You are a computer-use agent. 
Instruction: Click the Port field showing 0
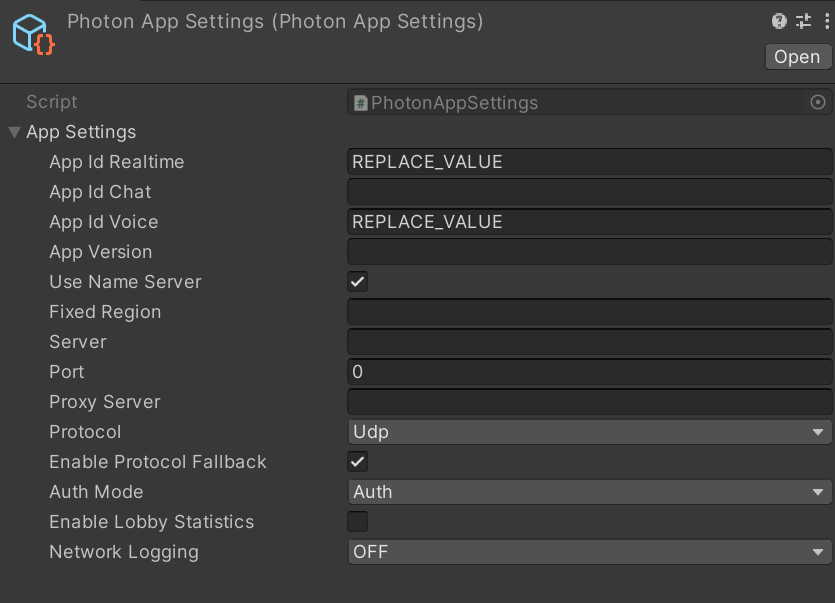589,372
